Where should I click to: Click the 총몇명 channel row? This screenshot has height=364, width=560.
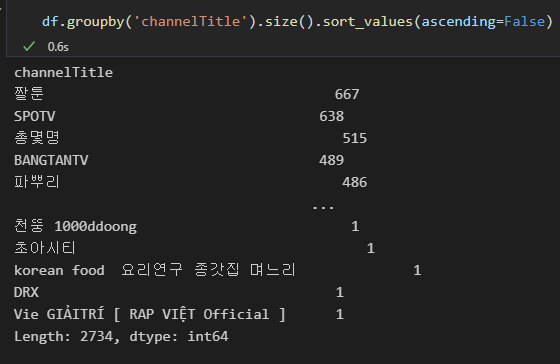190,138
